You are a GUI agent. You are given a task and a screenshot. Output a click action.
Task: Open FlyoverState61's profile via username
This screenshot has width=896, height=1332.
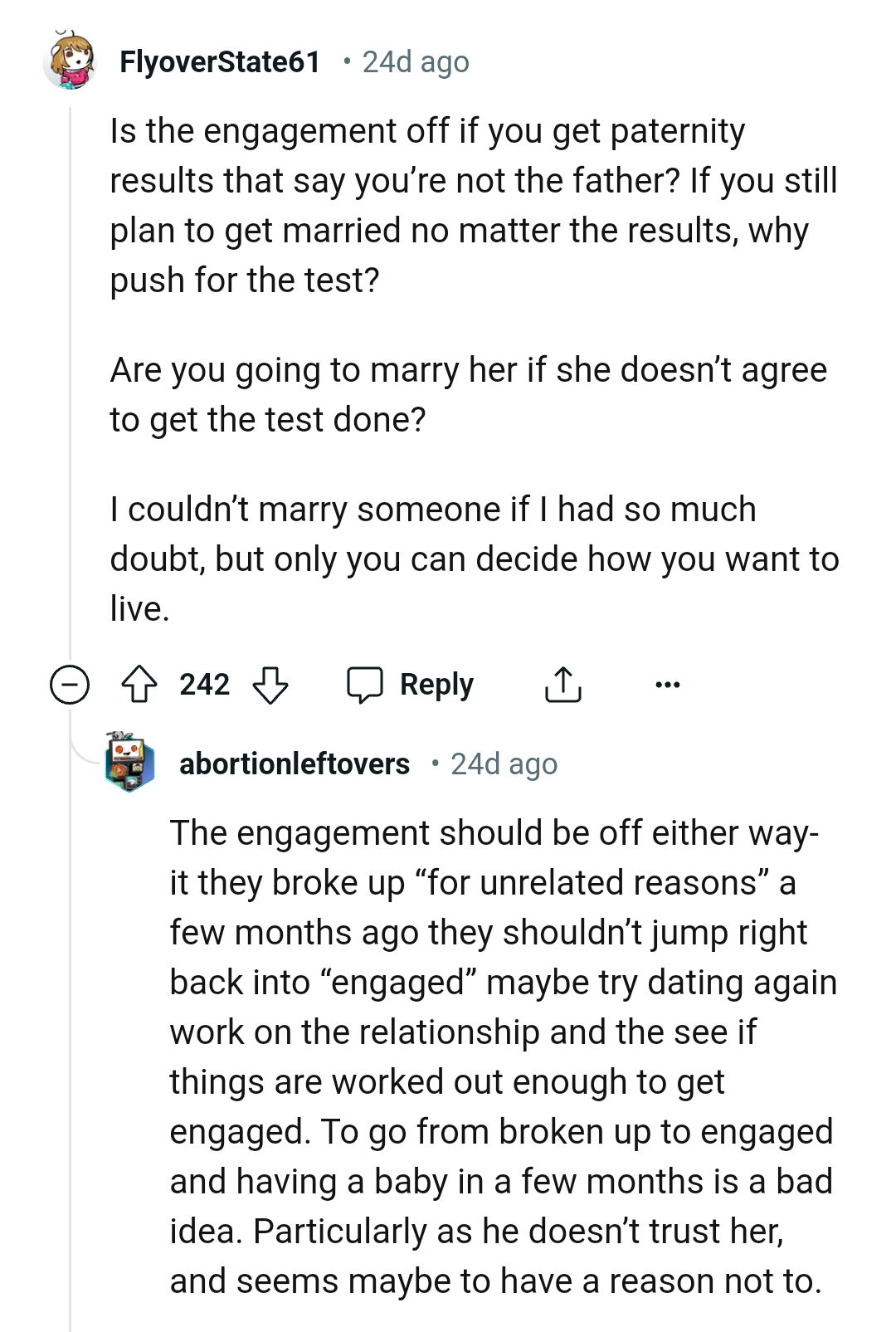220,61
